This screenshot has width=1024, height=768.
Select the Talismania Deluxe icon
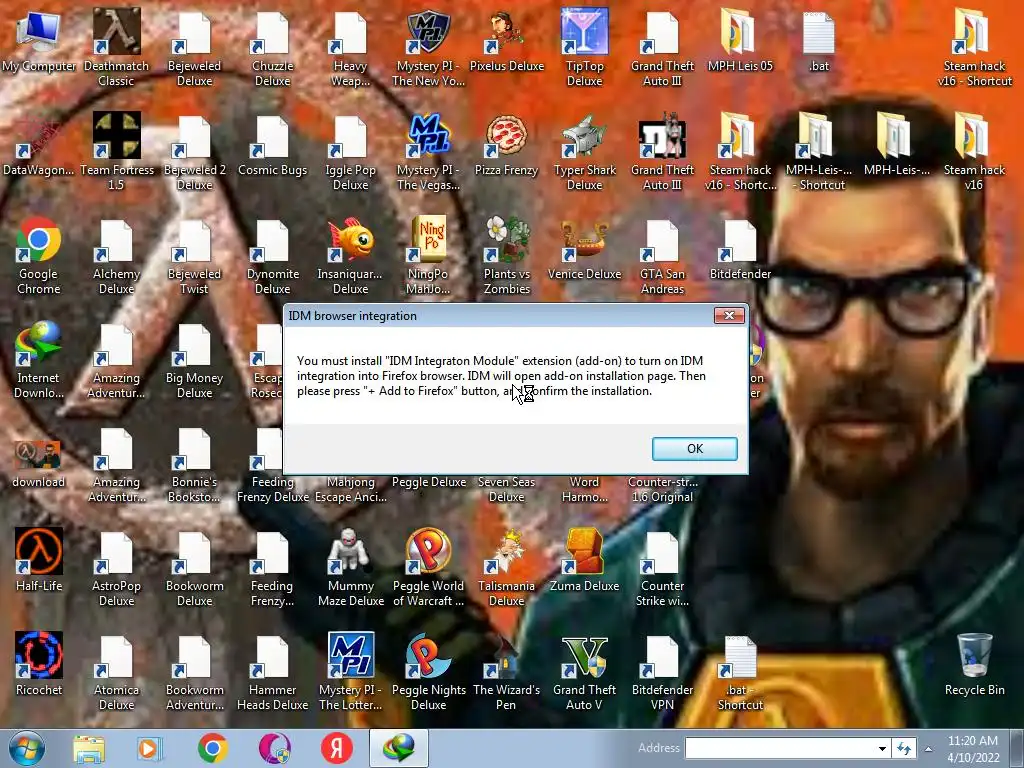pyautogui.click(x=506, y=568)
